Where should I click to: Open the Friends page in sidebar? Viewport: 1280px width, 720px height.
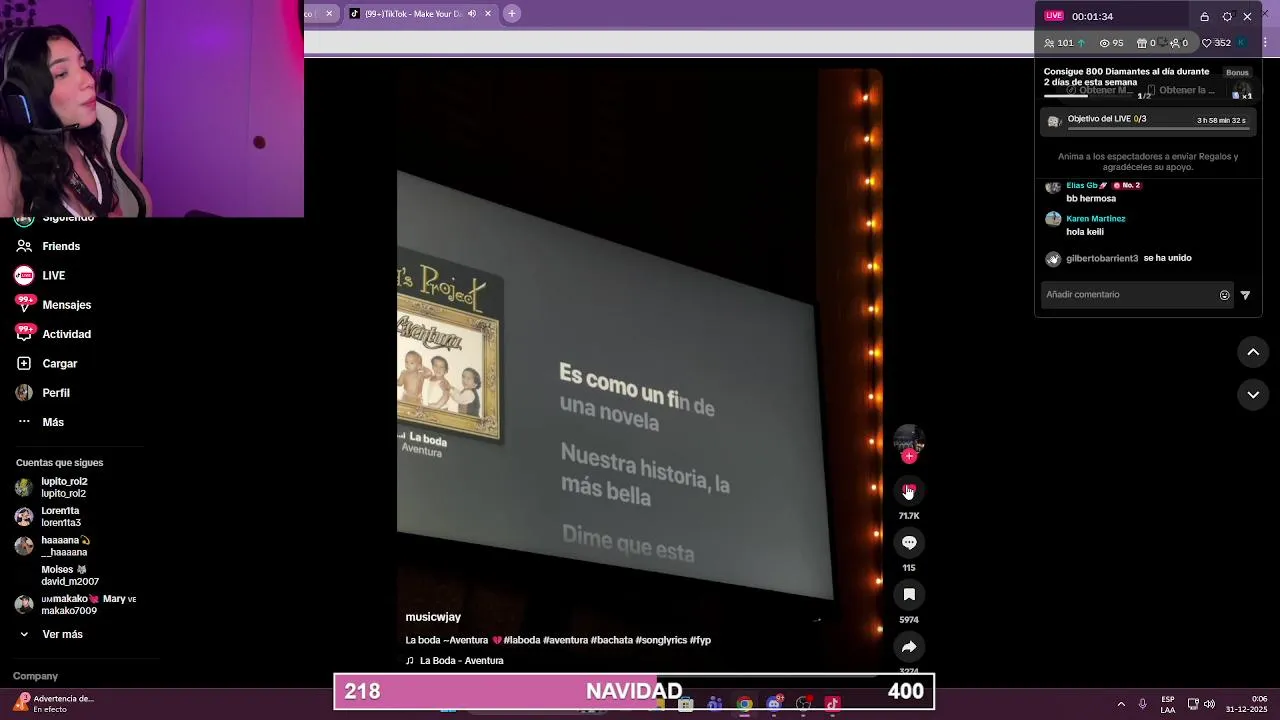[48, 246]
